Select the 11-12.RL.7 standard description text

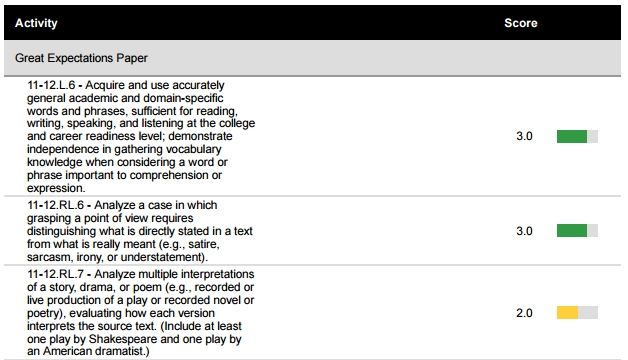pyautogui.click(x=141, y=313)
